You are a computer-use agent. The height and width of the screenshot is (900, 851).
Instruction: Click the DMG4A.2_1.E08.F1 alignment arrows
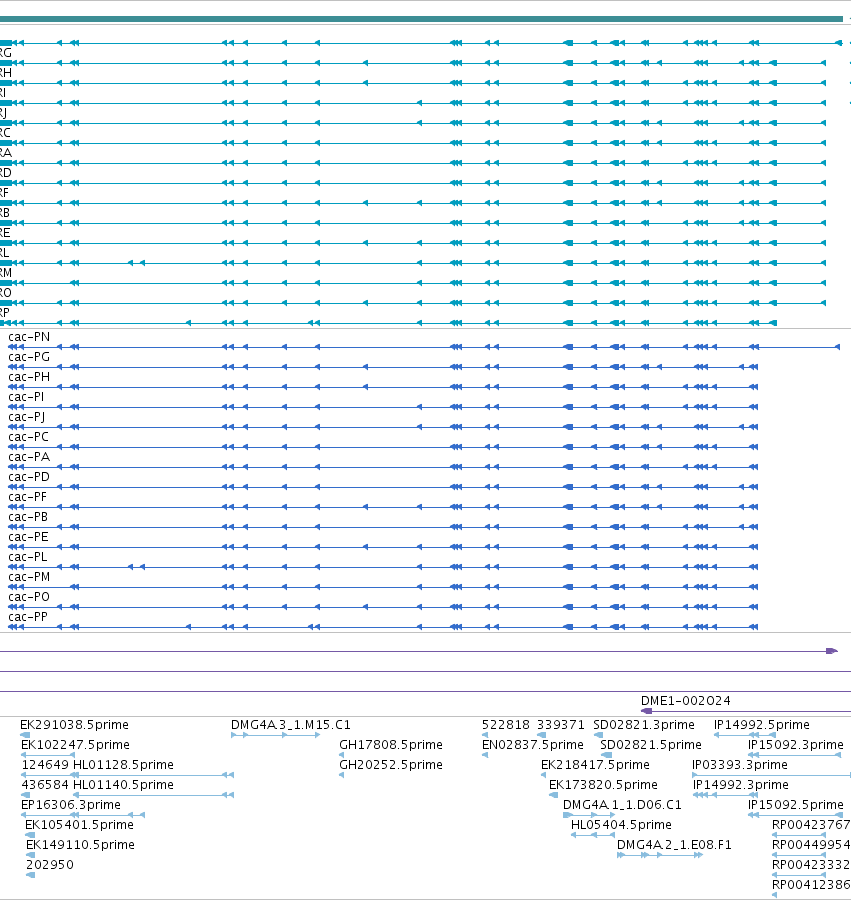pyautogui.click(x=660, y=855)
